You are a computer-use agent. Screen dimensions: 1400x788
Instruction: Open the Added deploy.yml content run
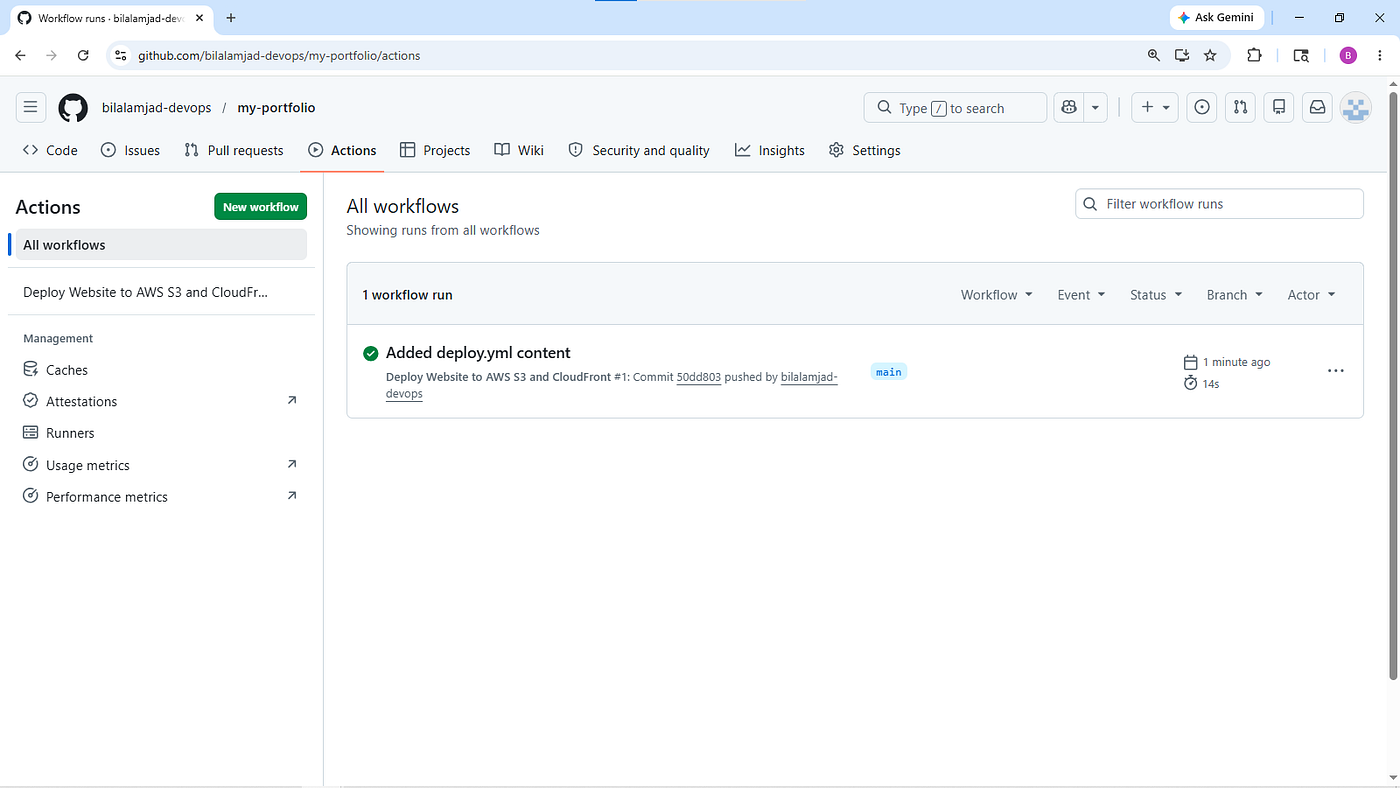478,353
